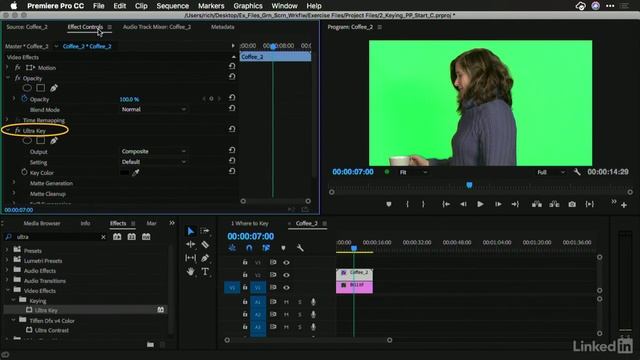Toggle animation stopwatch for Key Color
Image resolution: width=640 pixels, height=360 pixels.
click(x=24, y=172)
